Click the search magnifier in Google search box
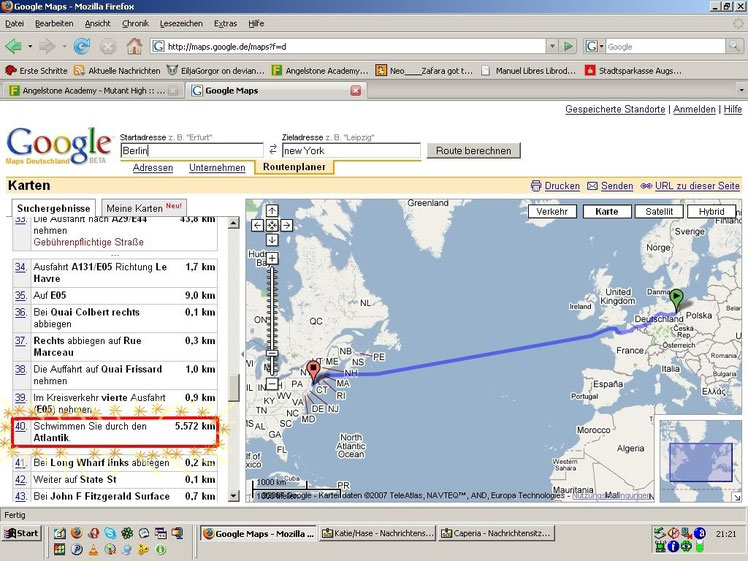The width and height of the screenshot is (748, 561). pyautogui.click(x=734, y=46)
